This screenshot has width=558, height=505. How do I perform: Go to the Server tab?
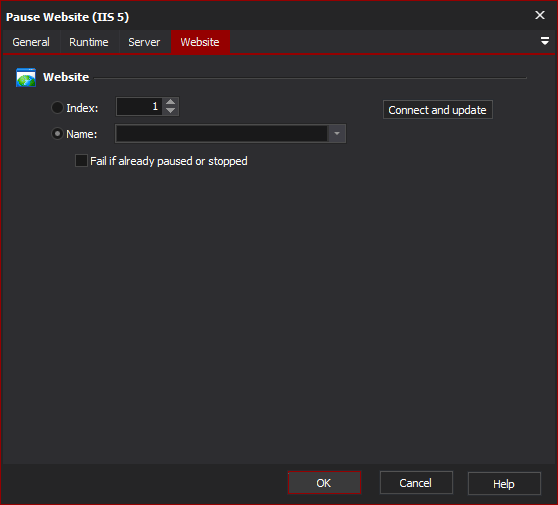pos(144,42)
